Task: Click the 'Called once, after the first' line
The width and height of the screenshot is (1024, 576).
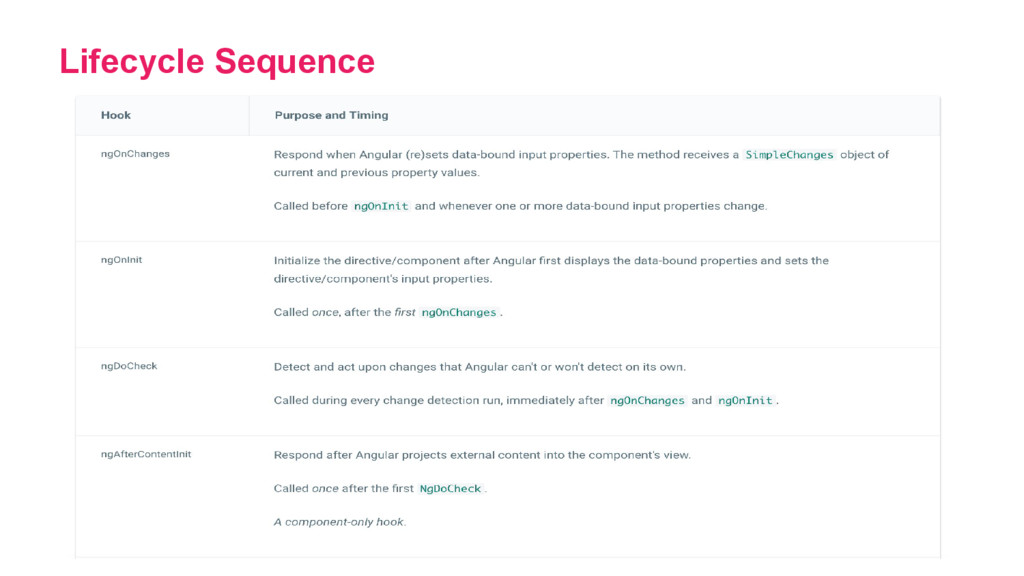Action: 388,312
